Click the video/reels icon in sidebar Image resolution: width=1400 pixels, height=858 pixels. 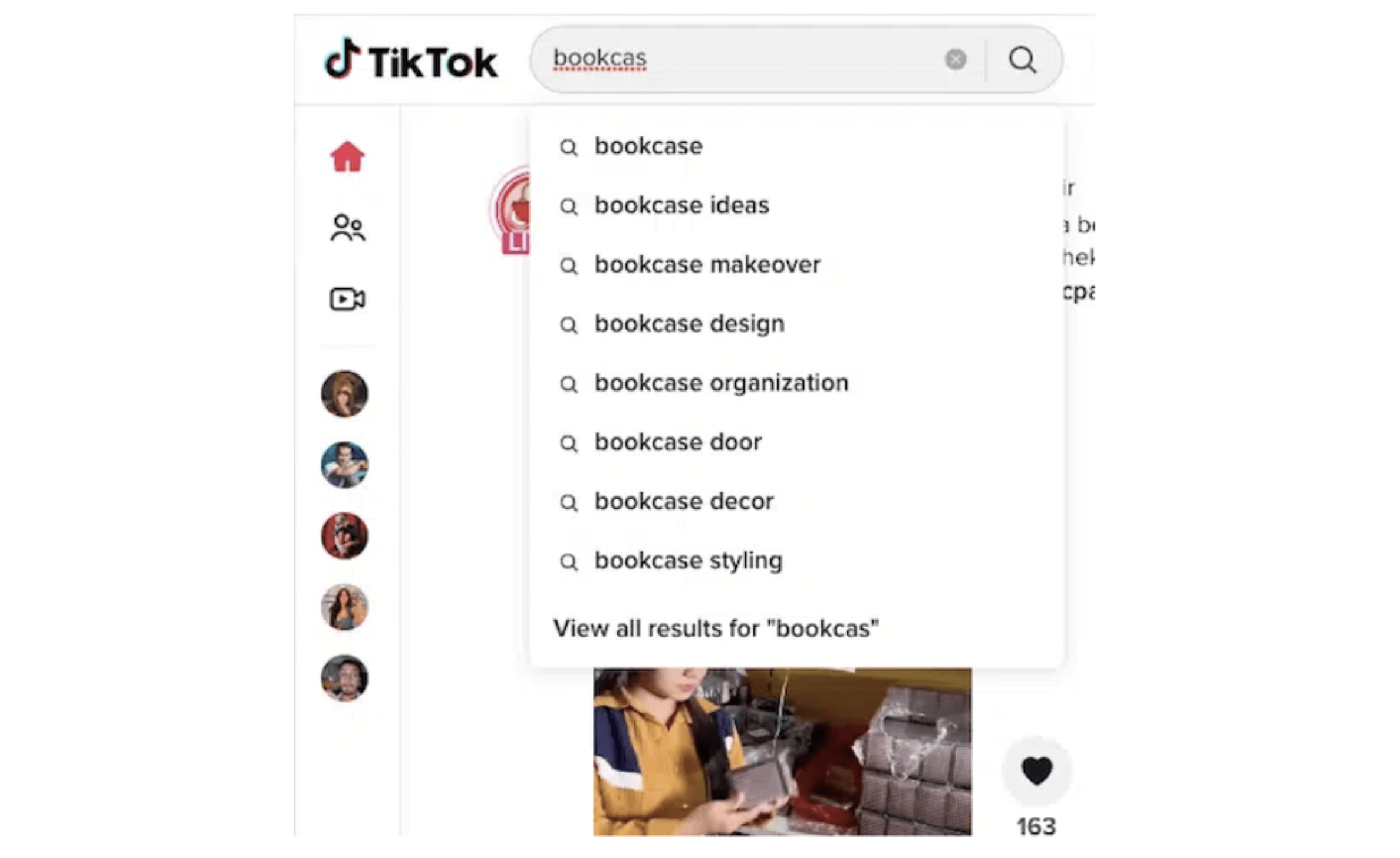coord(348,298)
